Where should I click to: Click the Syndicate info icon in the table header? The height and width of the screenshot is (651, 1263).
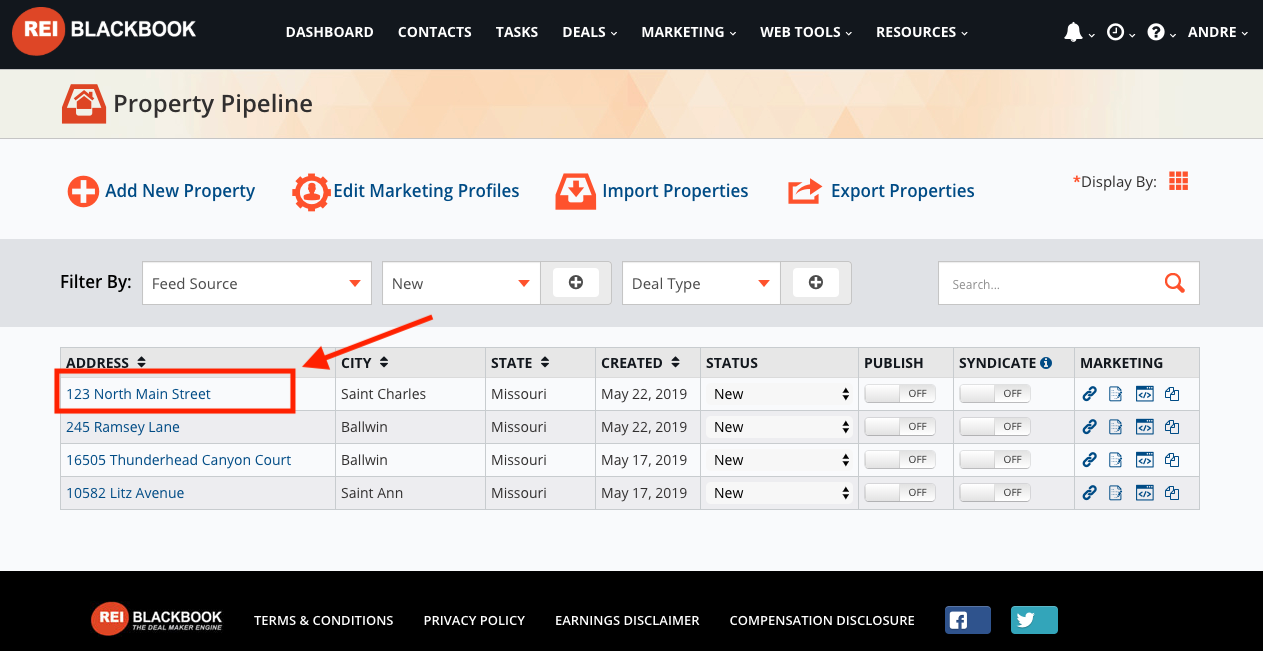point(1046,363)
